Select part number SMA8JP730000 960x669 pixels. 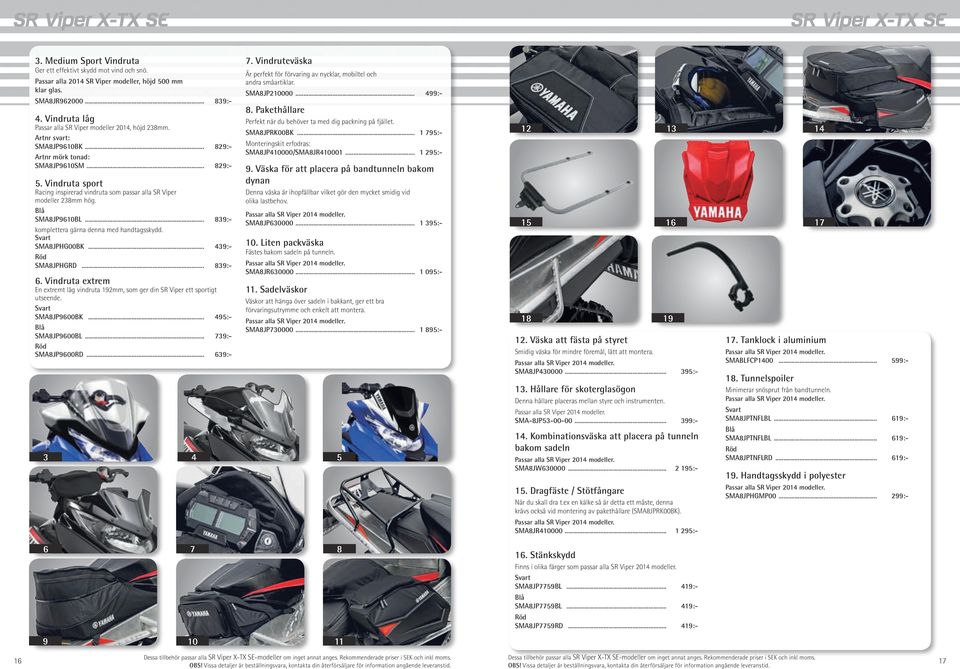pyautogui.click(x=269, y=330)
